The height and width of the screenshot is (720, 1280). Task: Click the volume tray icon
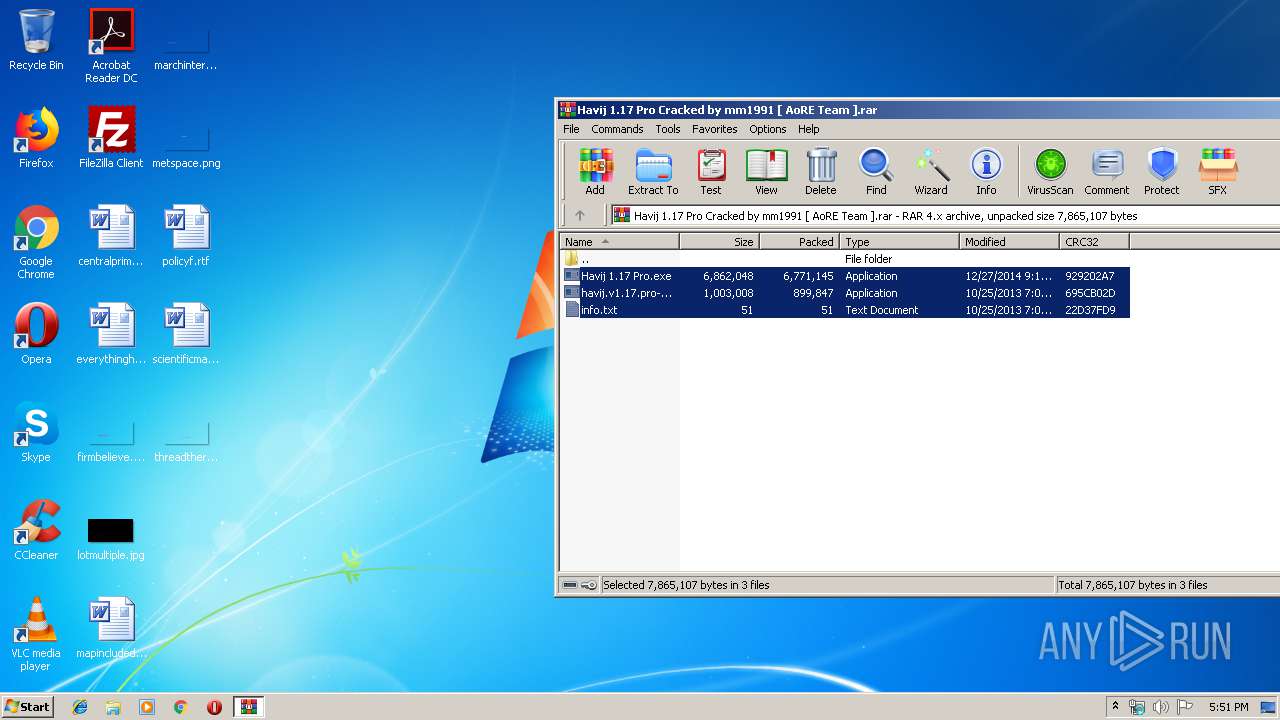pos(1161,707)
